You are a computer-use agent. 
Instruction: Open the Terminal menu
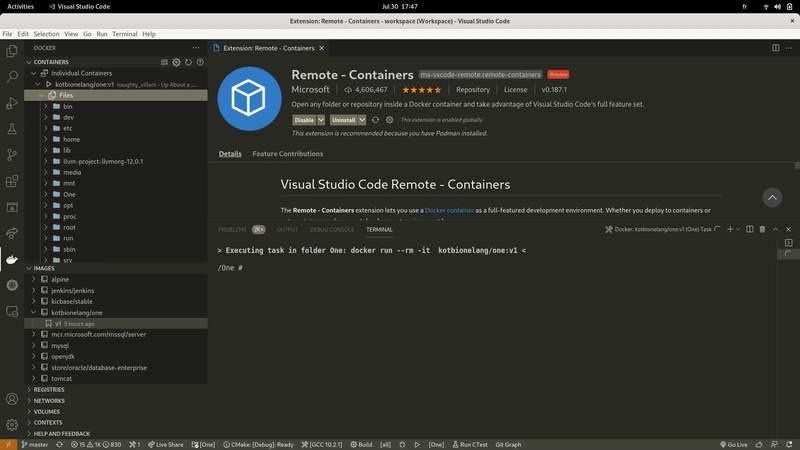[125, 34]
